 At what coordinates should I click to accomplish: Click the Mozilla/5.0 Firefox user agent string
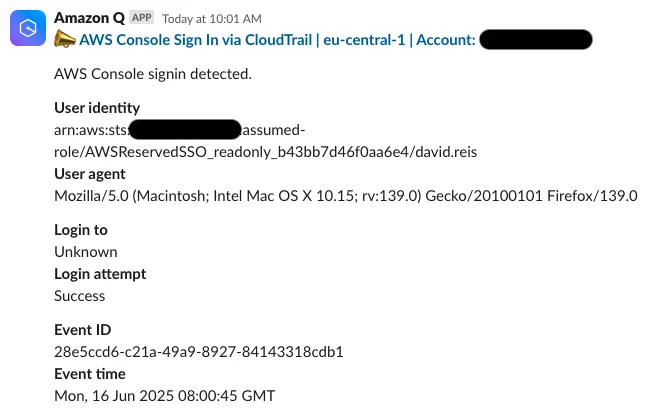click(x=346, y=196)
